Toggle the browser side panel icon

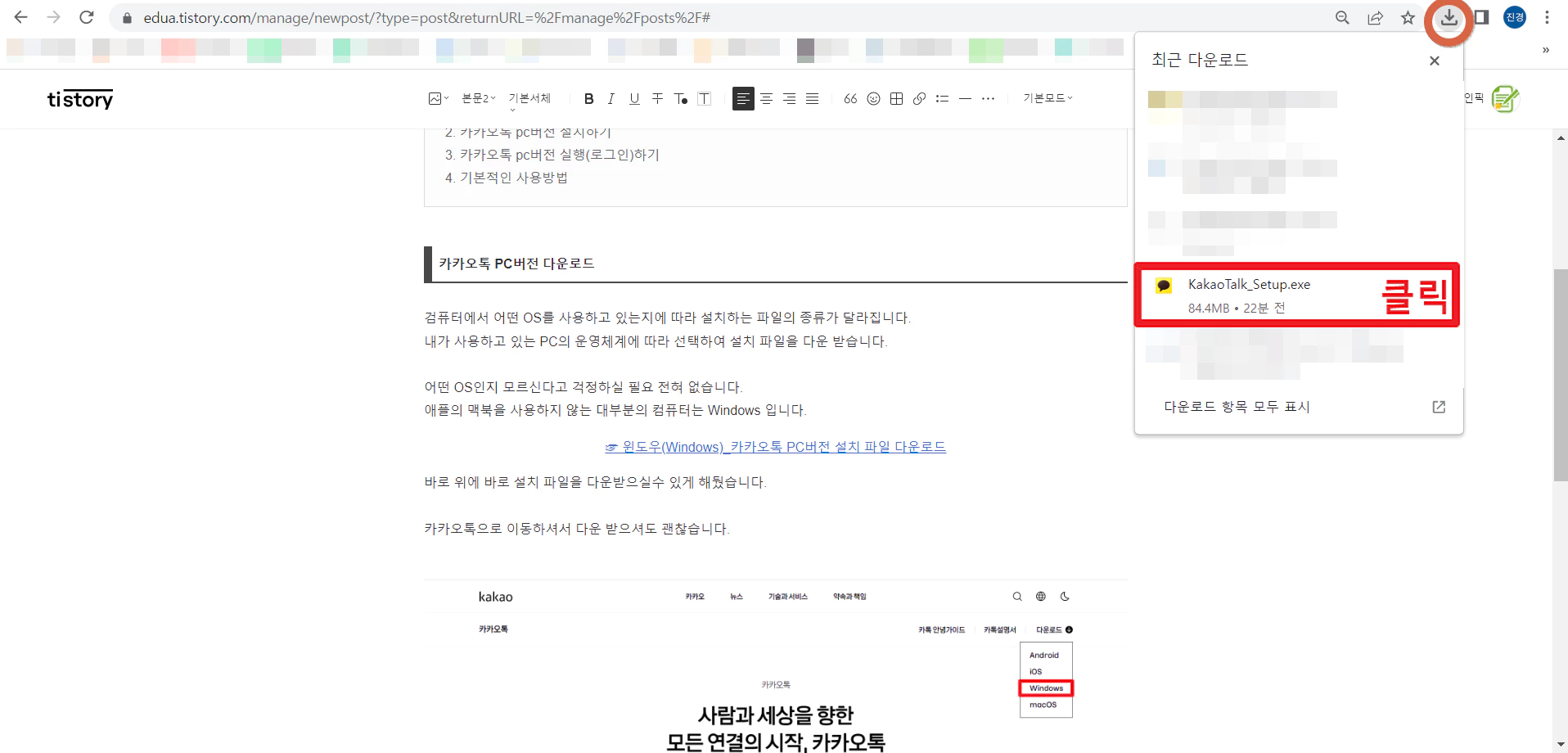[1481, 17]
